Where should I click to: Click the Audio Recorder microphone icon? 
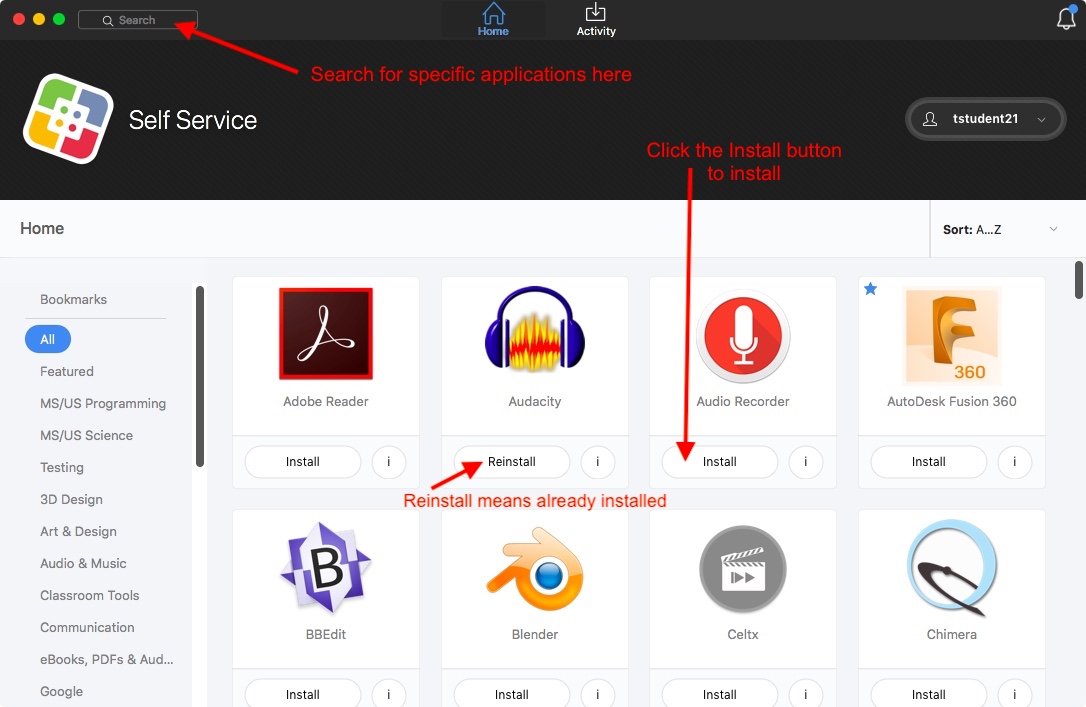pos(743,336)
